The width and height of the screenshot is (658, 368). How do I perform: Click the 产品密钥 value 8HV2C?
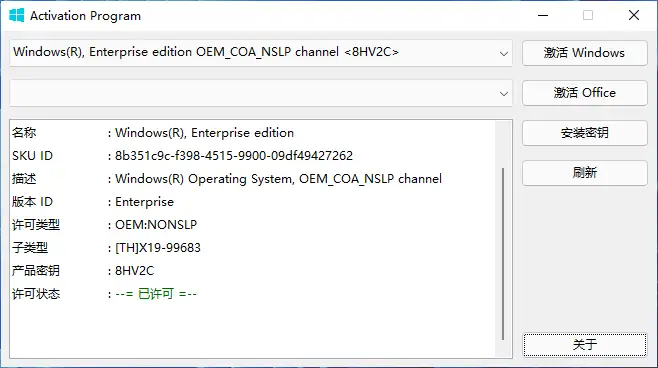pyautogui.click(x=134, y=271)
